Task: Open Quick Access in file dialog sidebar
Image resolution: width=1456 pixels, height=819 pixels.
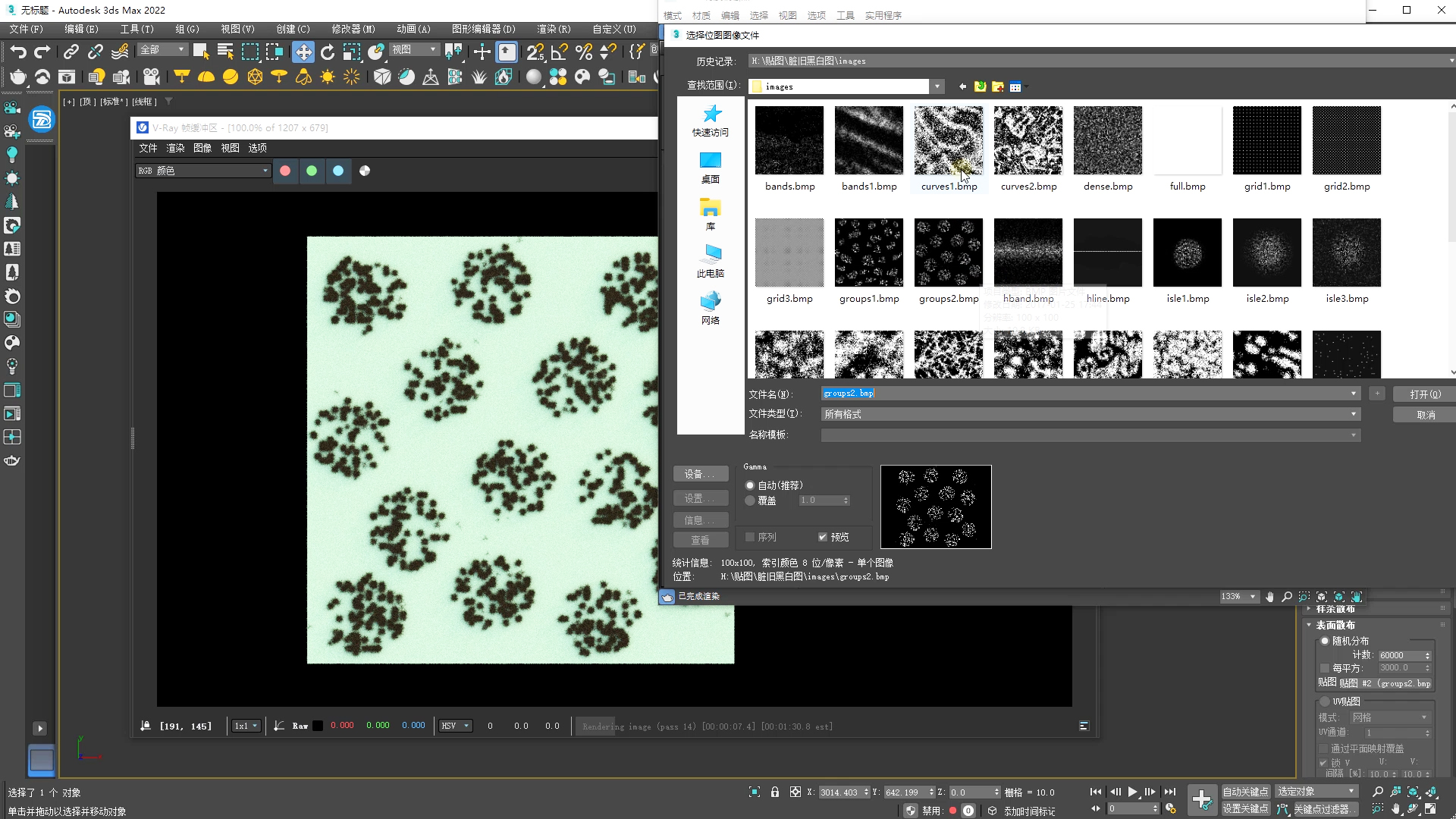Action: [711, 120]
